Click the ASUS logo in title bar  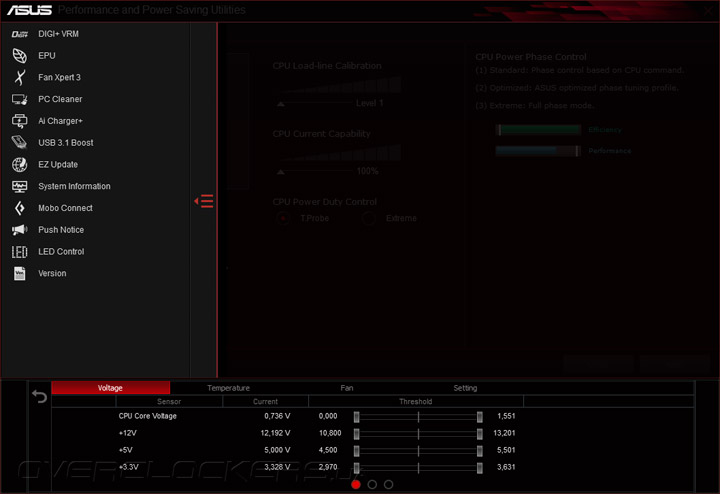coord(29,10)
